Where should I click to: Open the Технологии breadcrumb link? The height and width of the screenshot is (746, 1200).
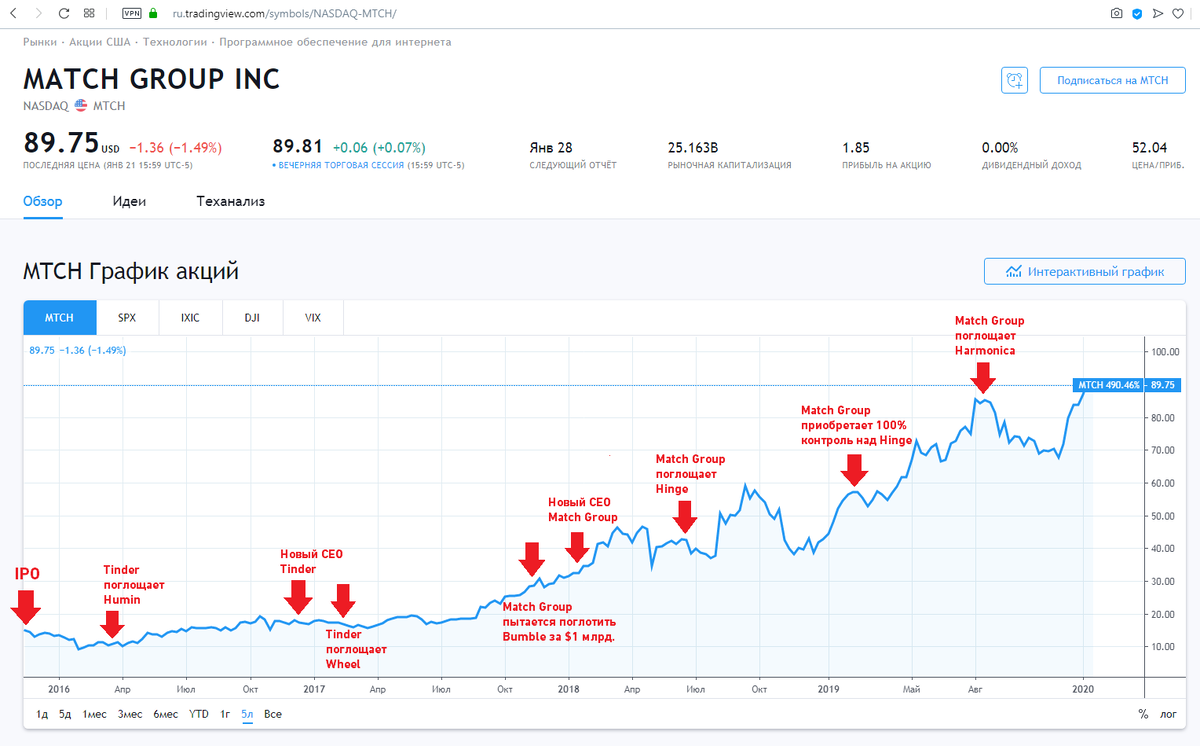(175, 42)
